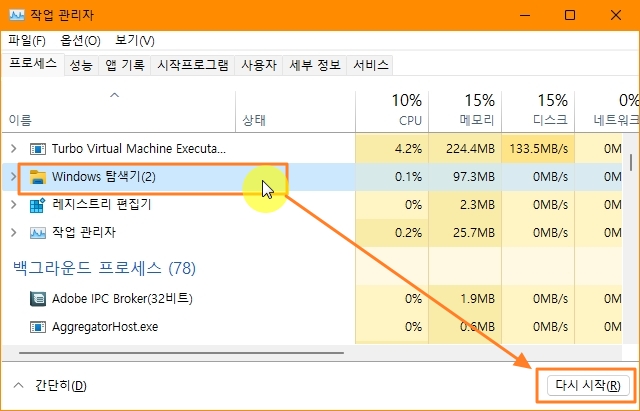640x411 pixels.
Task: Click the 25.7MB memory value
Action: tap(473, 233)
